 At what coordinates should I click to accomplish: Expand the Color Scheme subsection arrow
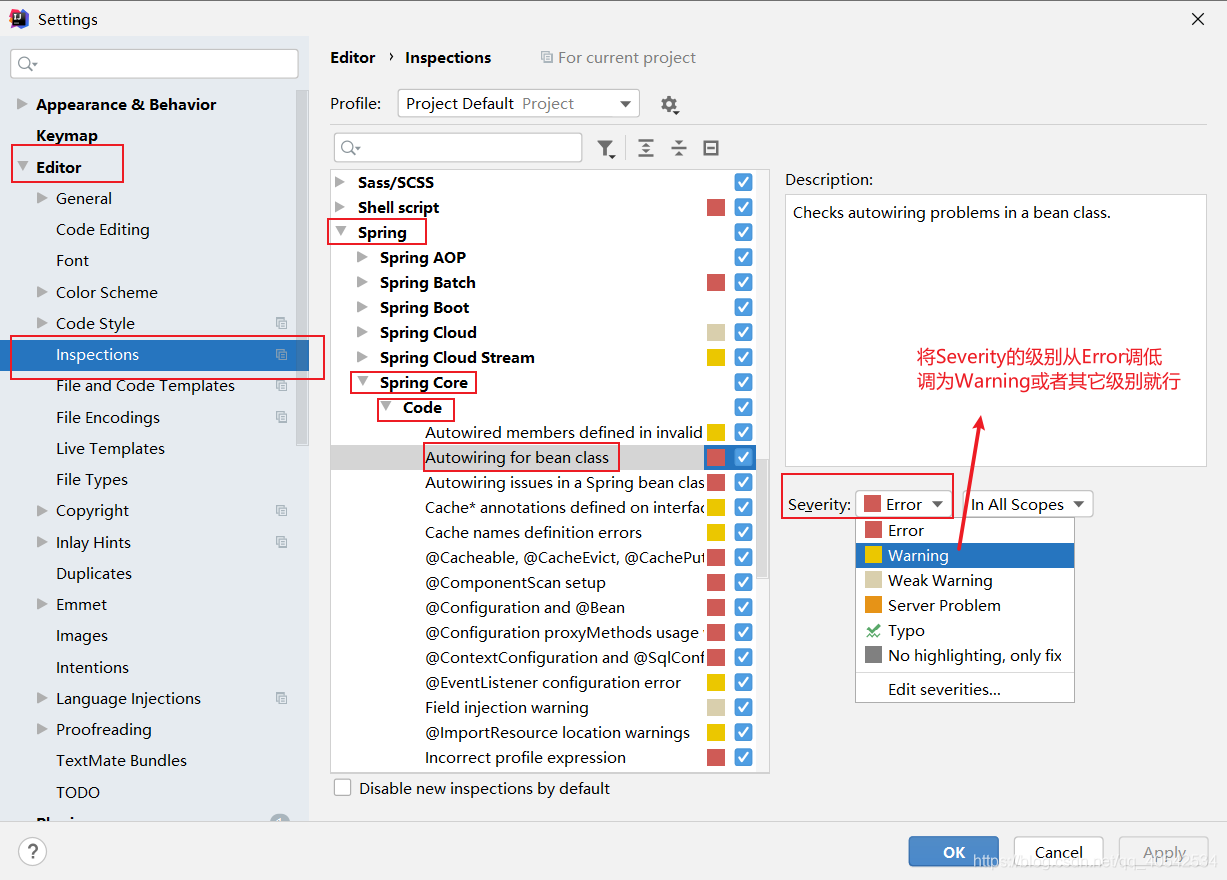42,292
